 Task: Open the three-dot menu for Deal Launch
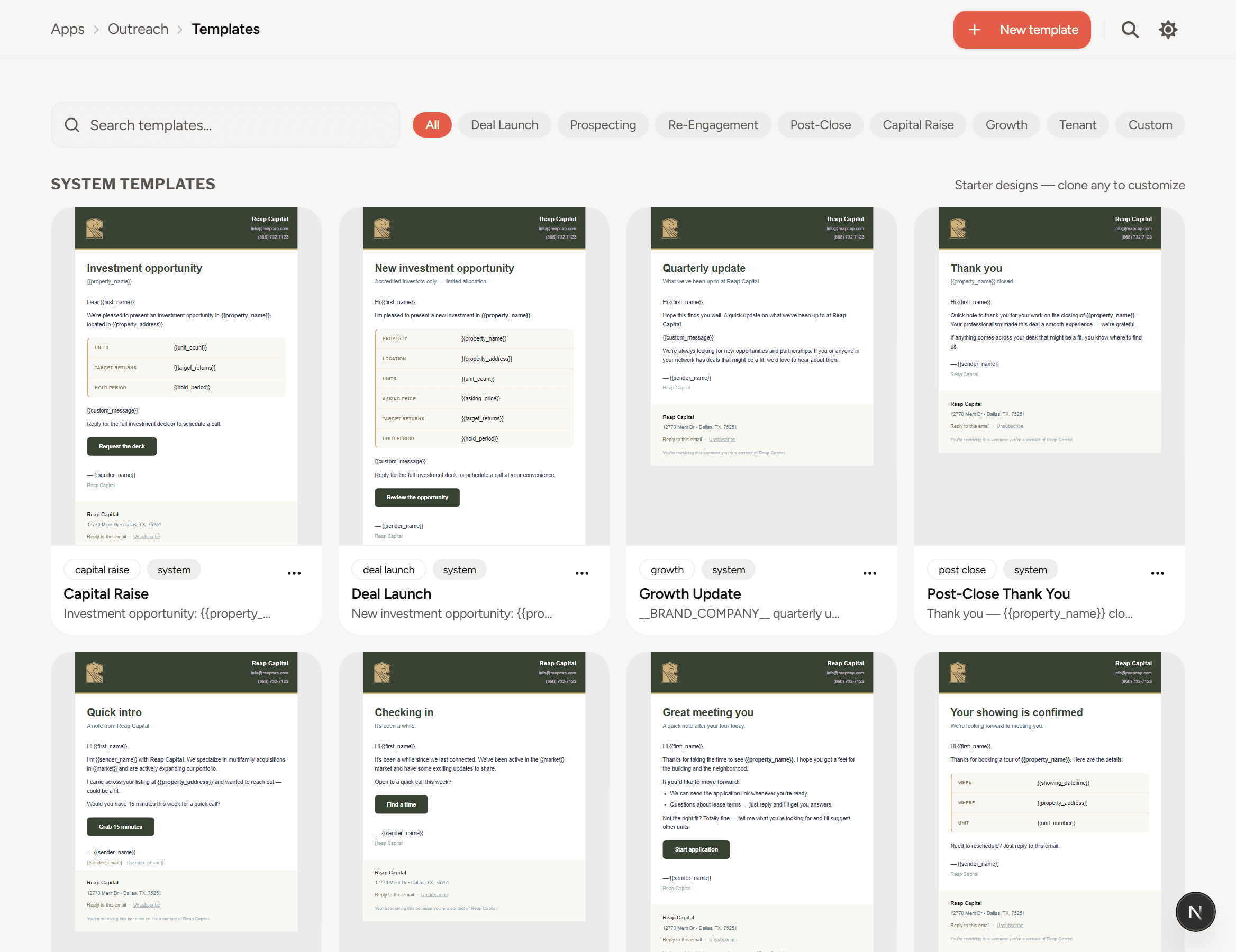click(x=582, y=573)
